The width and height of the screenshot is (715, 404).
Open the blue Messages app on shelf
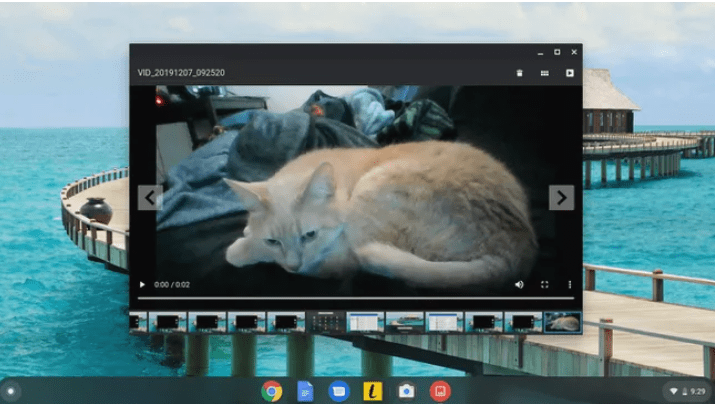click(339, 391)
